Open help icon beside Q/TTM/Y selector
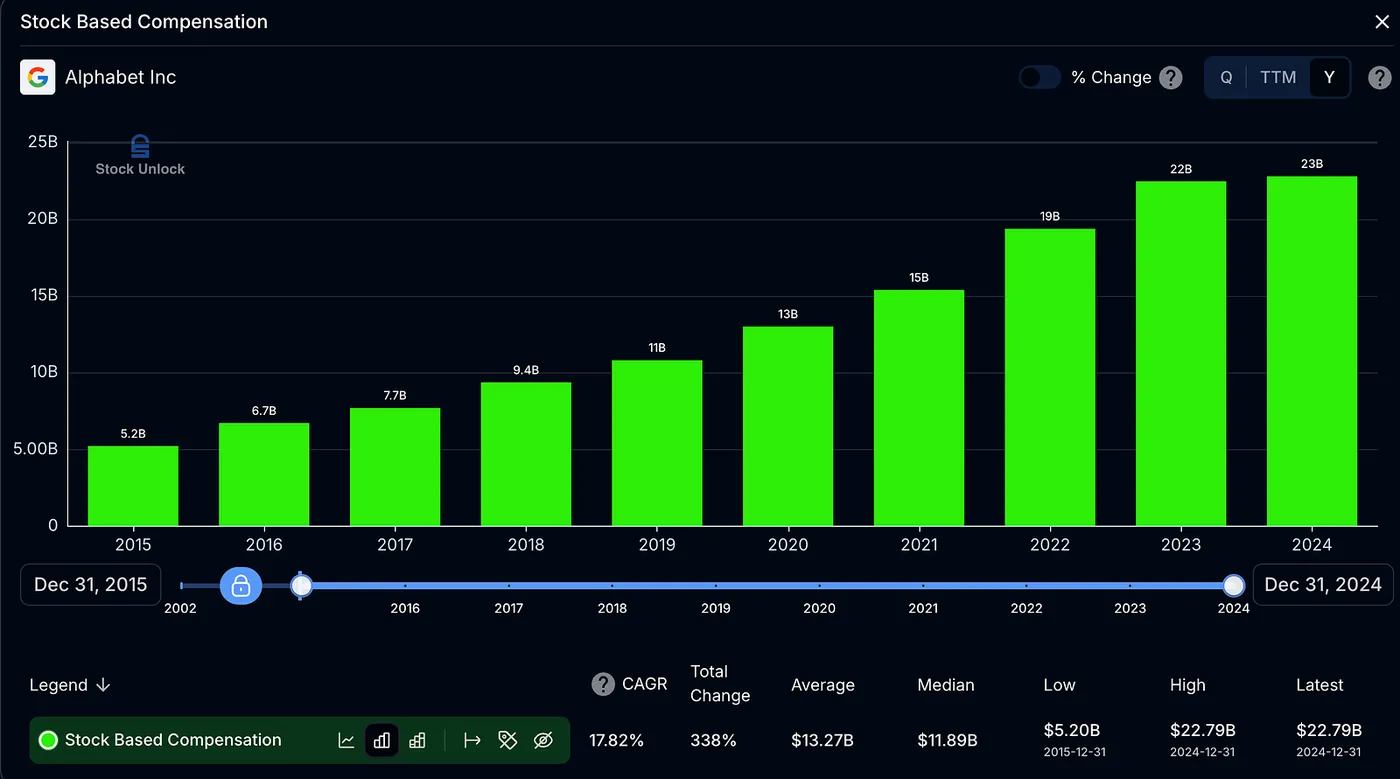Viewport: 1400px width, 779px height. click(1379, 77)
